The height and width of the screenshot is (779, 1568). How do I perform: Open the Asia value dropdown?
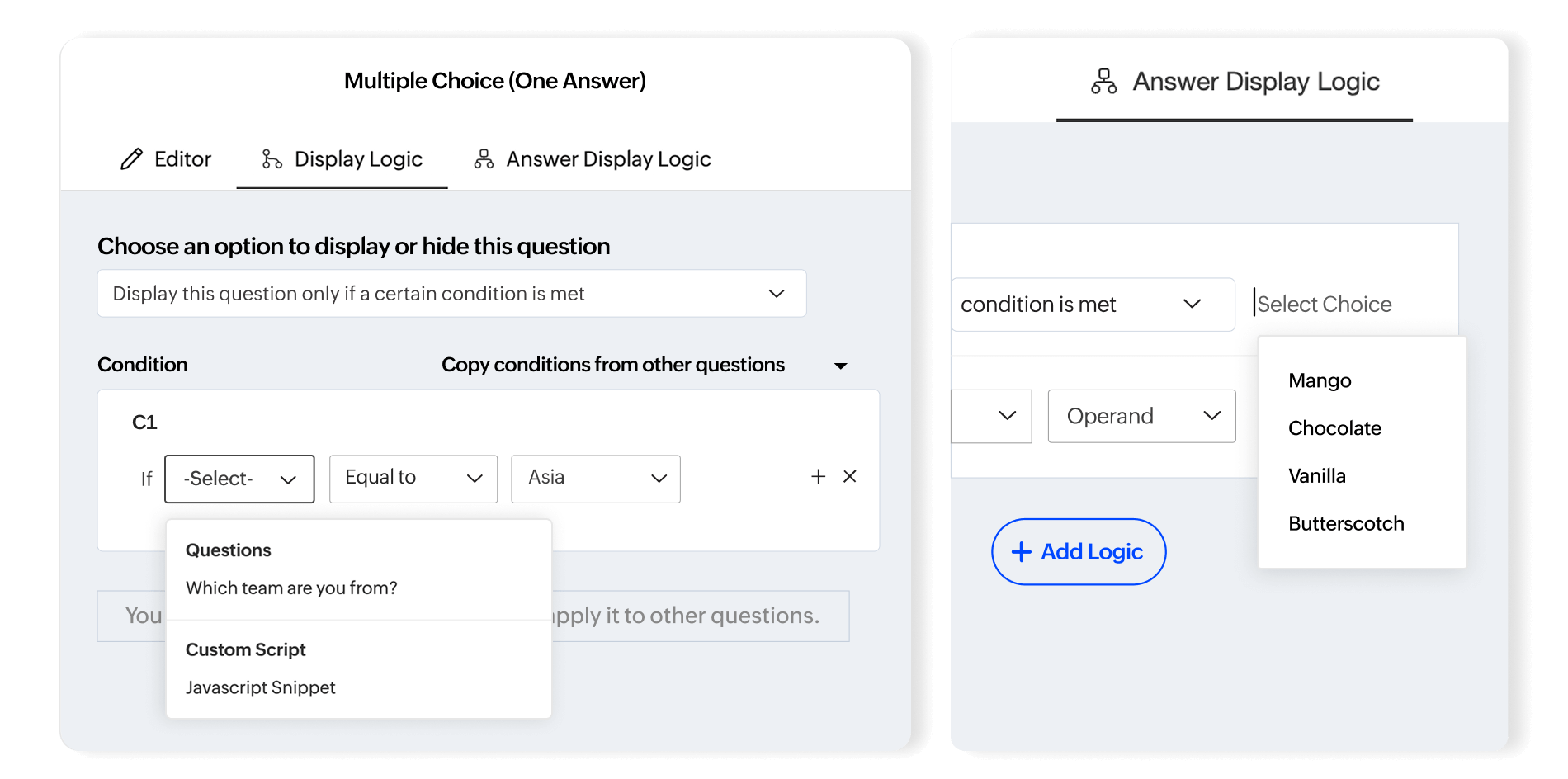click(x=595, y=479)
